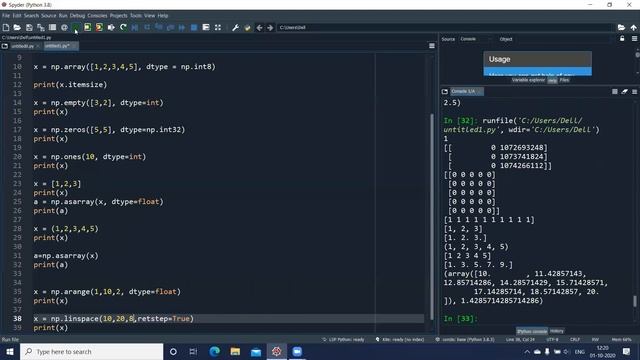Save all files toolbar icon
The image size is (640, 360).
click(x=41, y=27)
